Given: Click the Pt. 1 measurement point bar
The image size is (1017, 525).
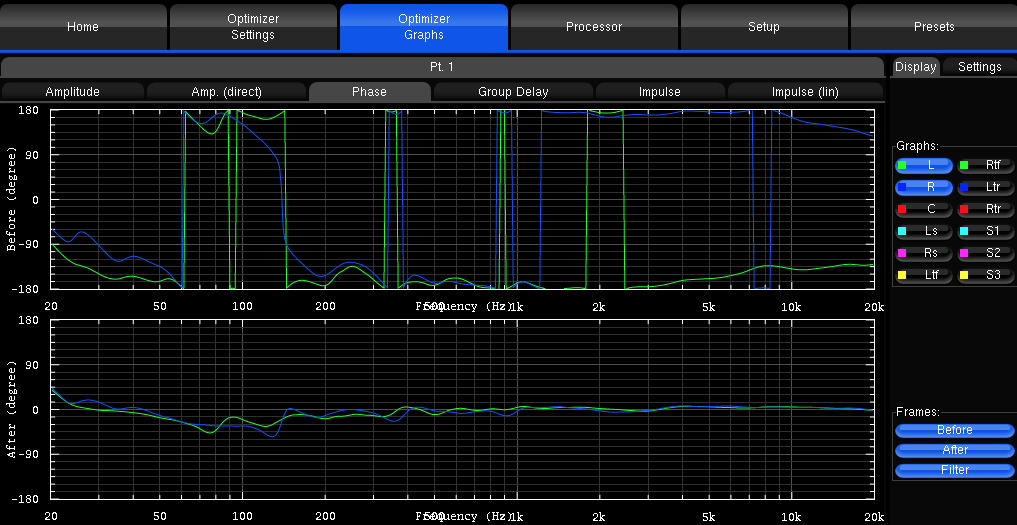Looking at the screenshot, I should pyautogui.click(x=442, y=67).
